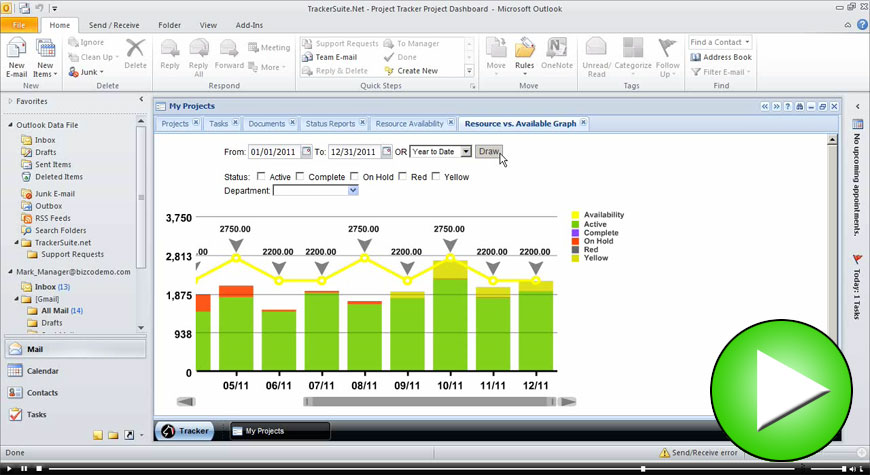This screenshot has height=475, width=870.
Task: Click the Folder List icon in navigation footer
Action: point(113,435)
